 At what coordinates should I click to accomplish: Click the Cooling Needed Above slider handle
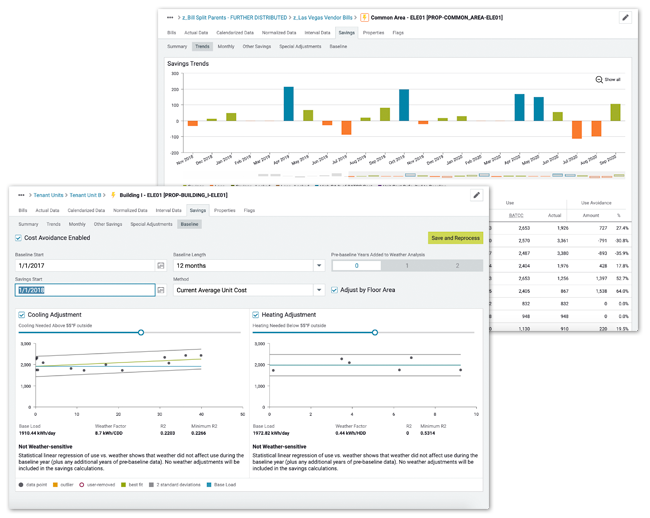click(x=141, y=332)
